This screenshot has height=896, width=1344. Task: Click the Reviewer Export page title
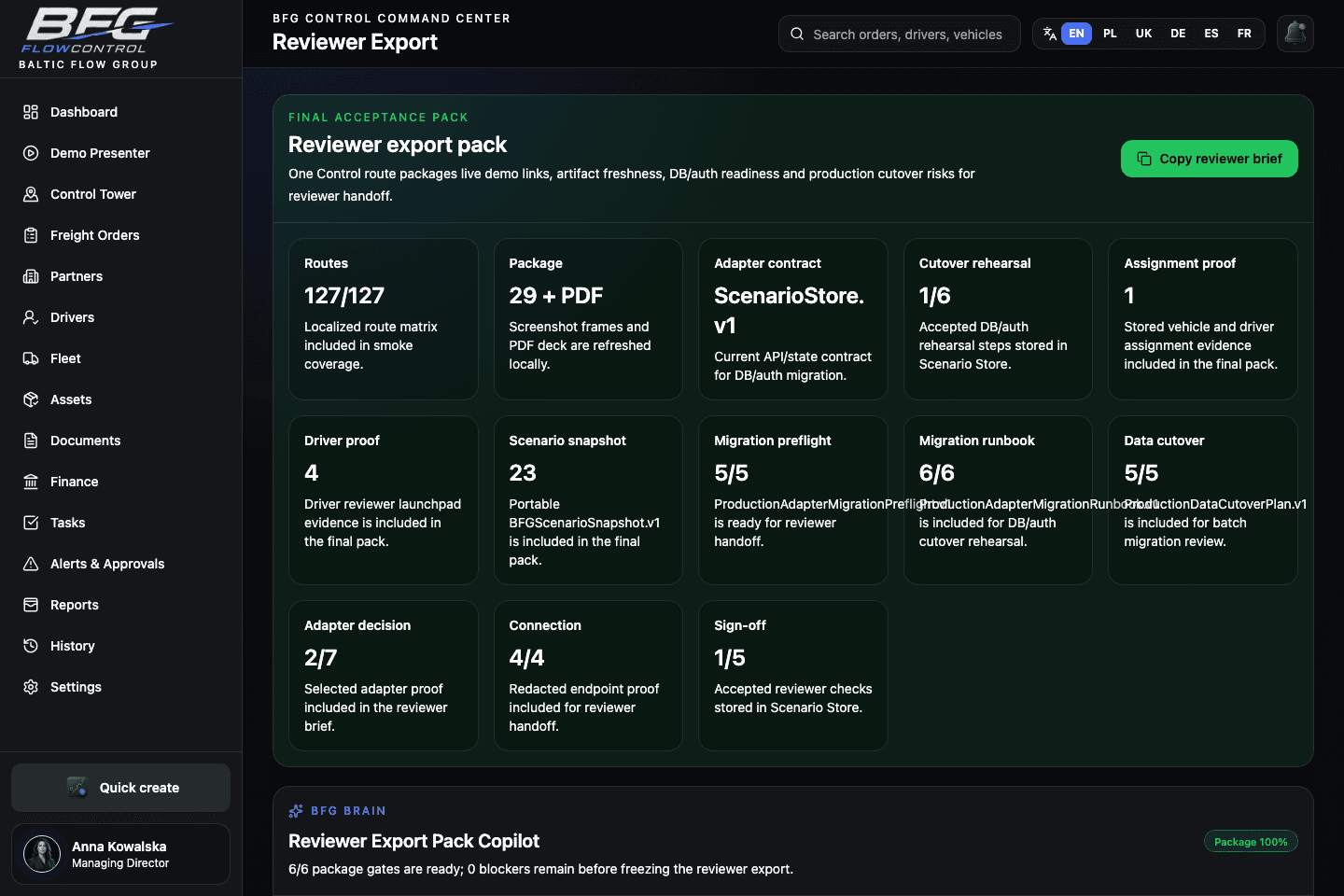click(355, 42)
